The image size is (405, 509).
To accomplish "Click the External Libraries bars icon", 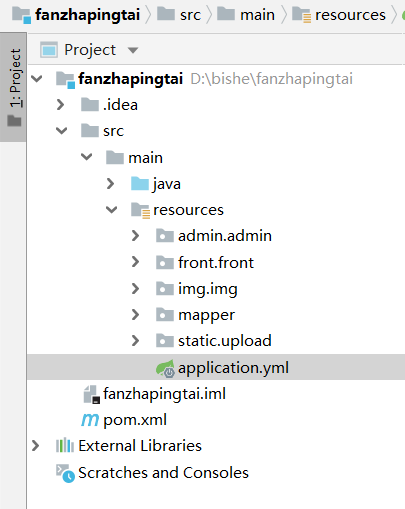I will pyautogui.click(x=65, y=446).
